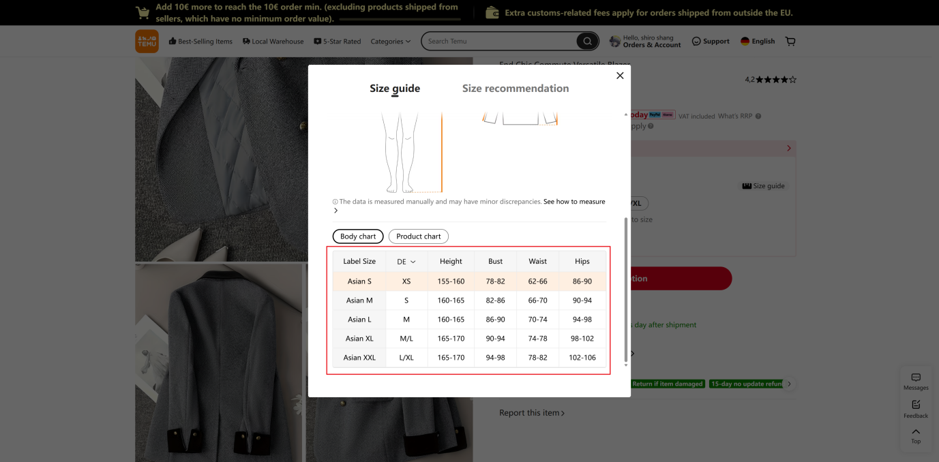939x462 pixels.
Task: Select the Body chart toggle
Action: (358, 237)
